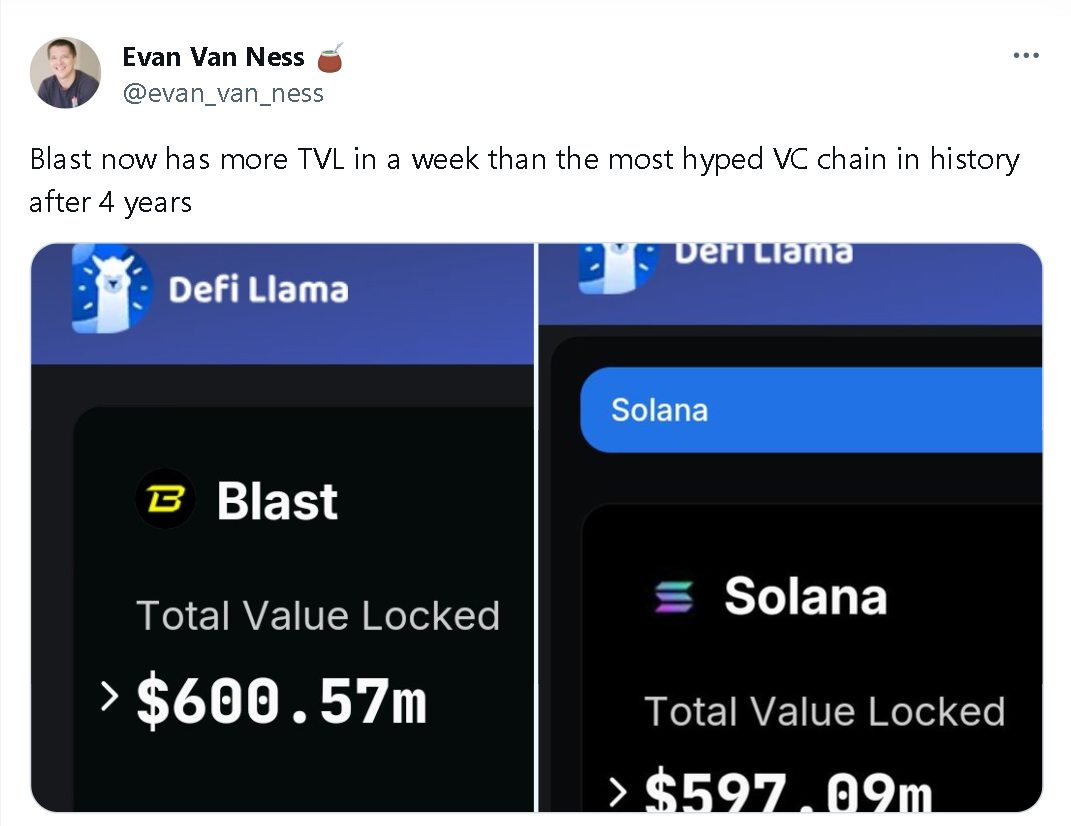1071x826 pixels.
Task: Click the yellow Blast chain logo
Action: [x=165, y=499]
